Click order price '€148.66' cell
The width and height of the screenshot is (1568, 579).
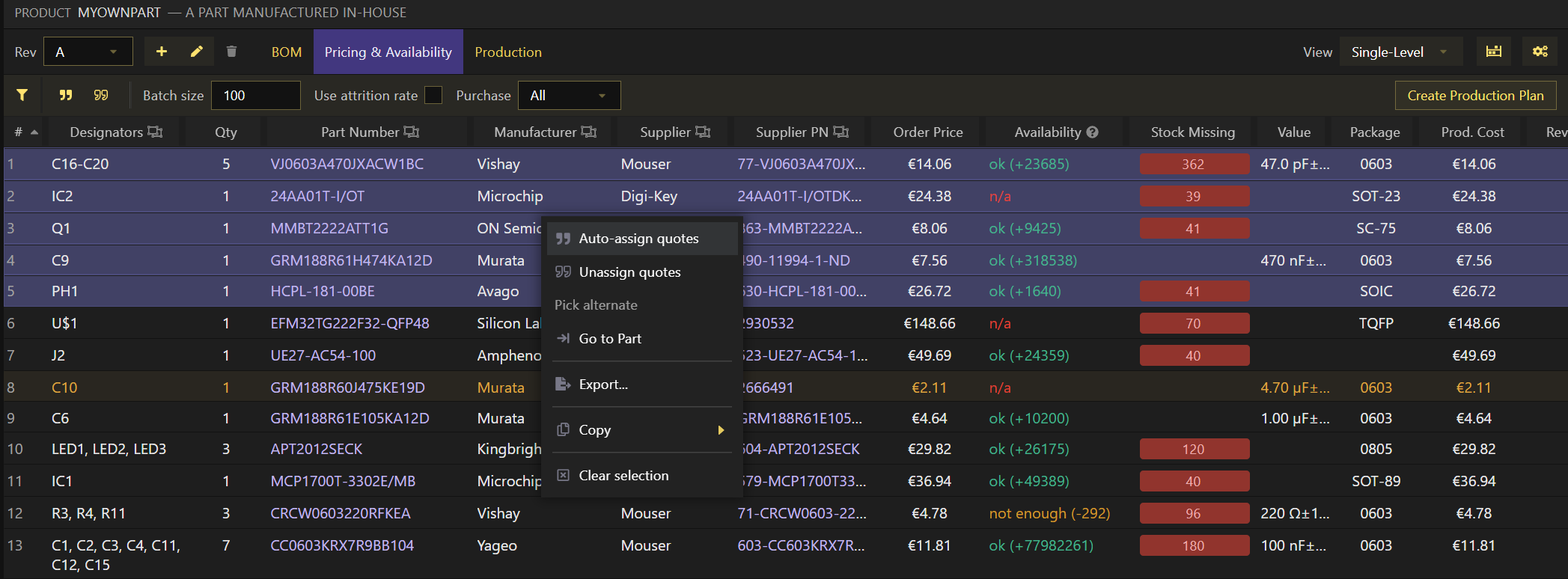coord(930,323)
